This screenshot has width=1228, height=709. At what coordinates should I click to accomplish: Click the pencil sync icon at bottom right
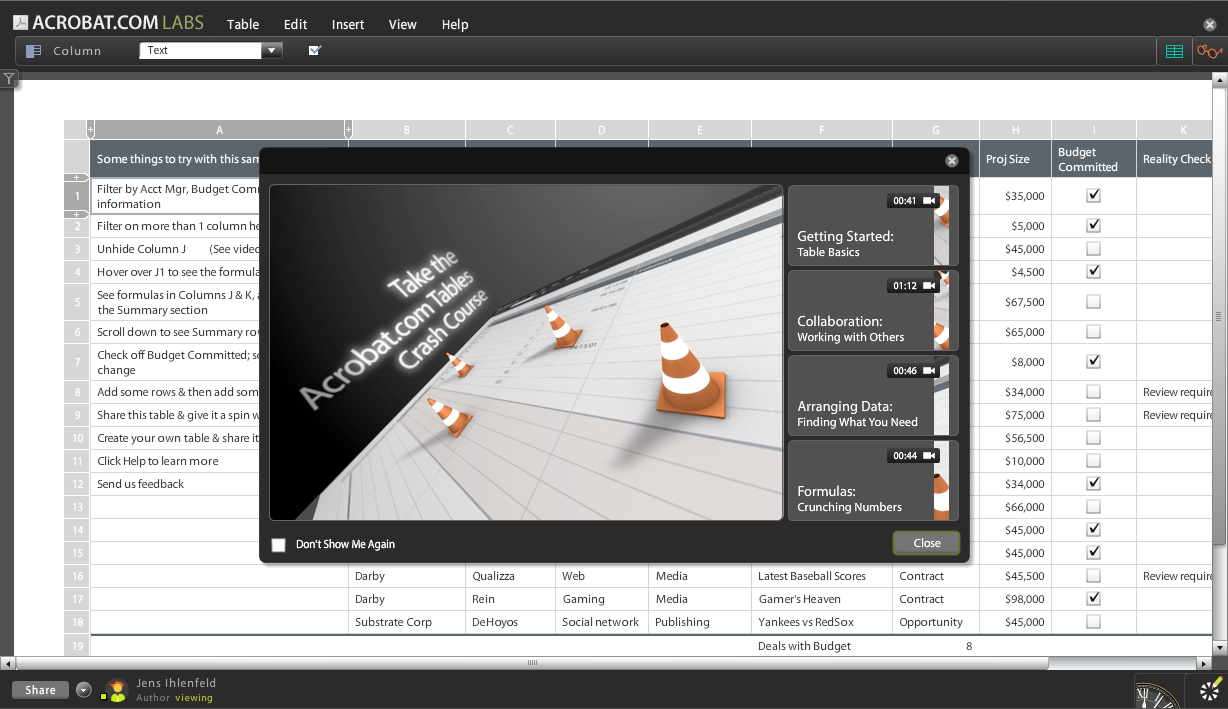(1209, 690)
